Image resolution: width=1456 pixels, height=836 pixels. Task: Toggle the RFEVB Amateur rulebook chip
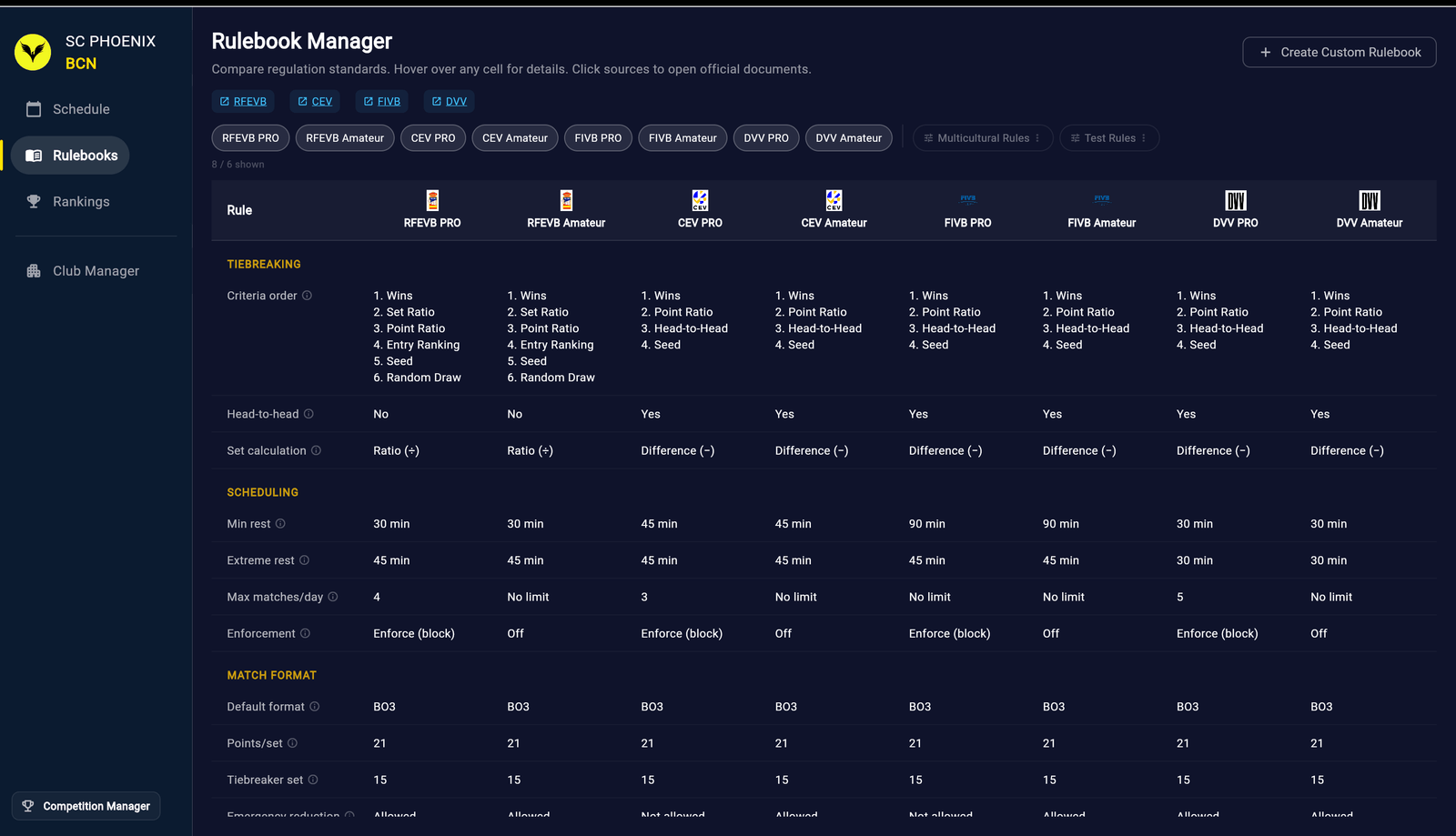tap(345, 138)
